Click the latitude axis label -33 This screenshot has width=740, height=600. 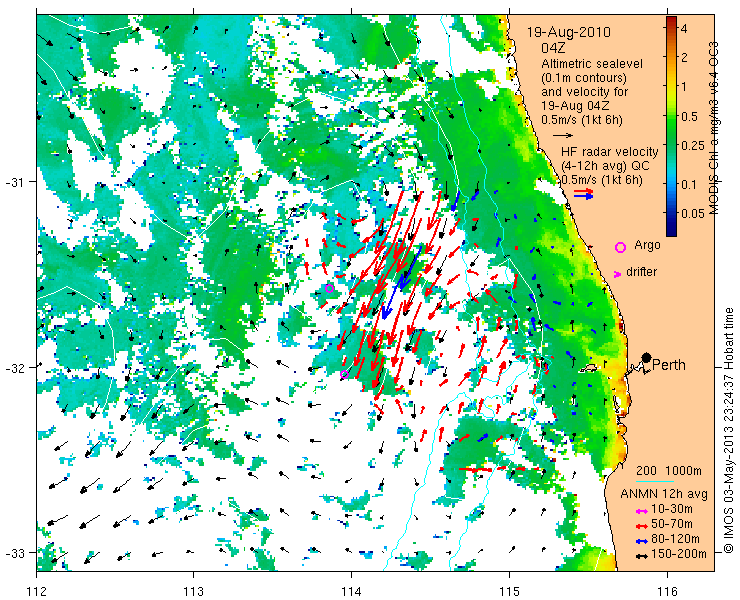[x=17, y=552]
